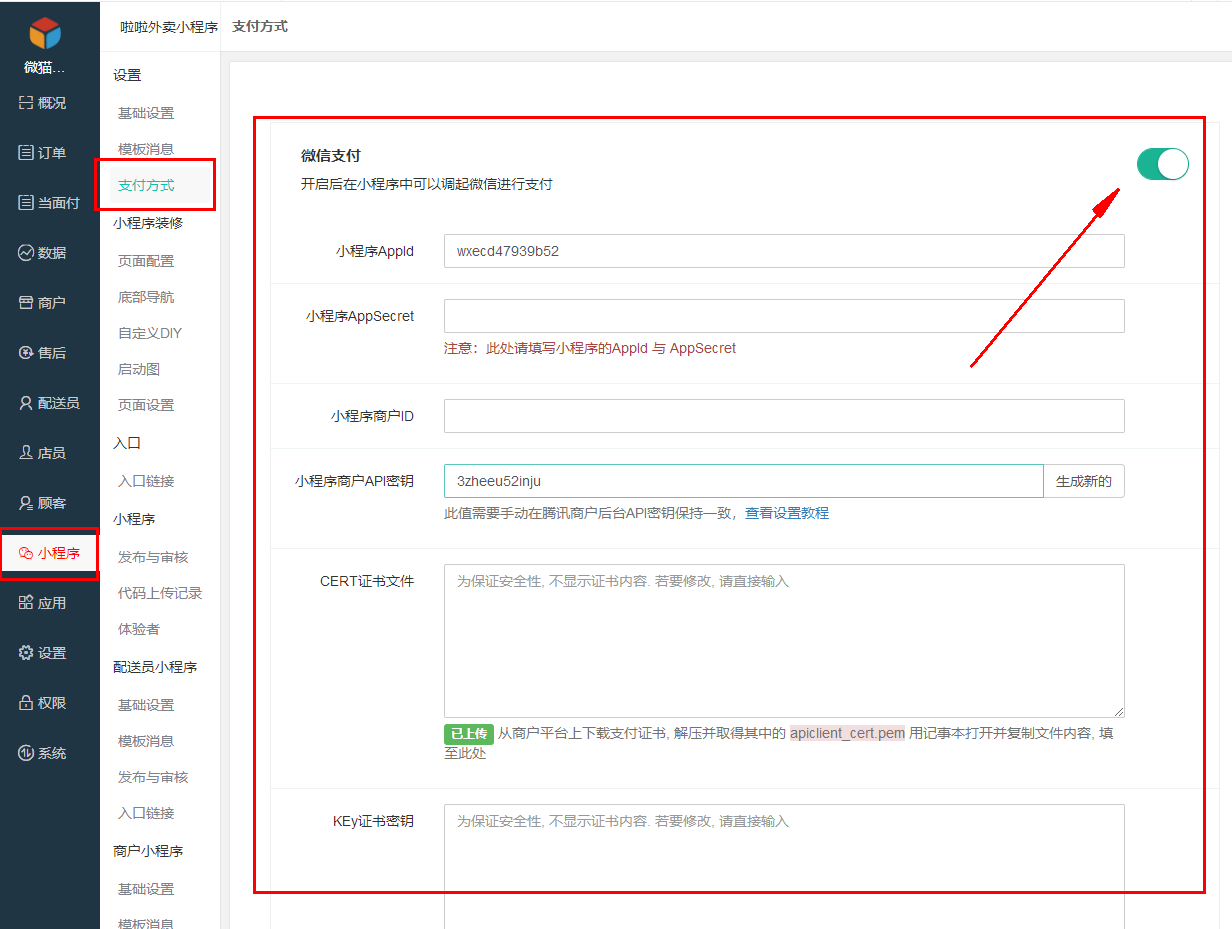The image size is (1232, 929).
Task: Click the 当面付 icon in sidebar
Action: pyautogui.click(x=26, y=202)
